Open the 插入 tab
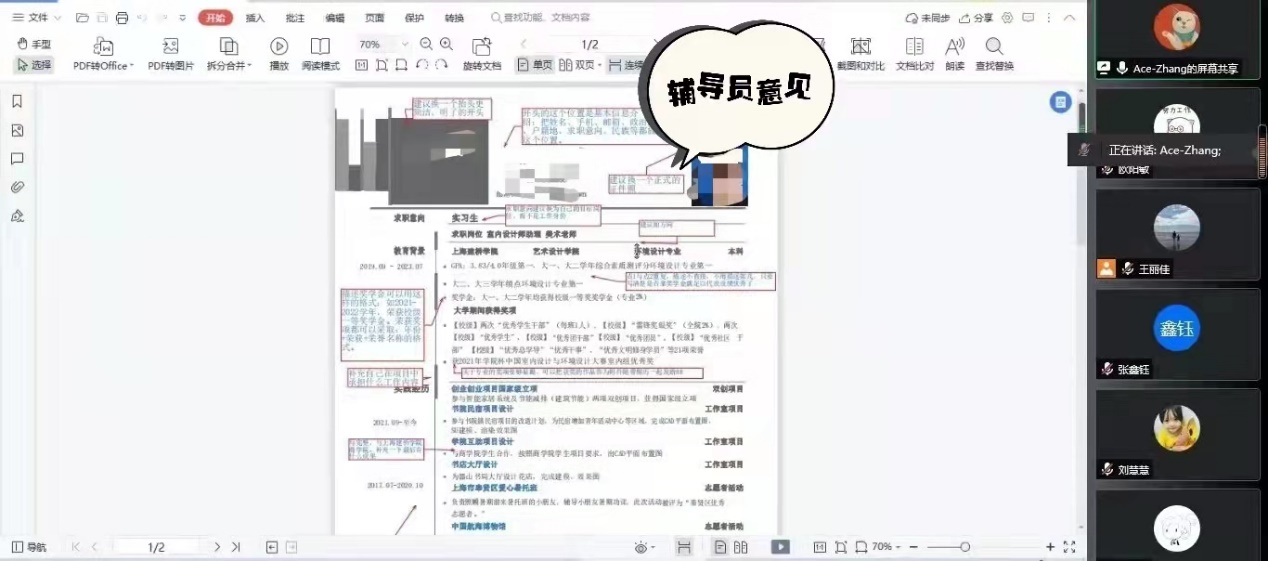Viewport: 1268px width, 561px height. 255,18
